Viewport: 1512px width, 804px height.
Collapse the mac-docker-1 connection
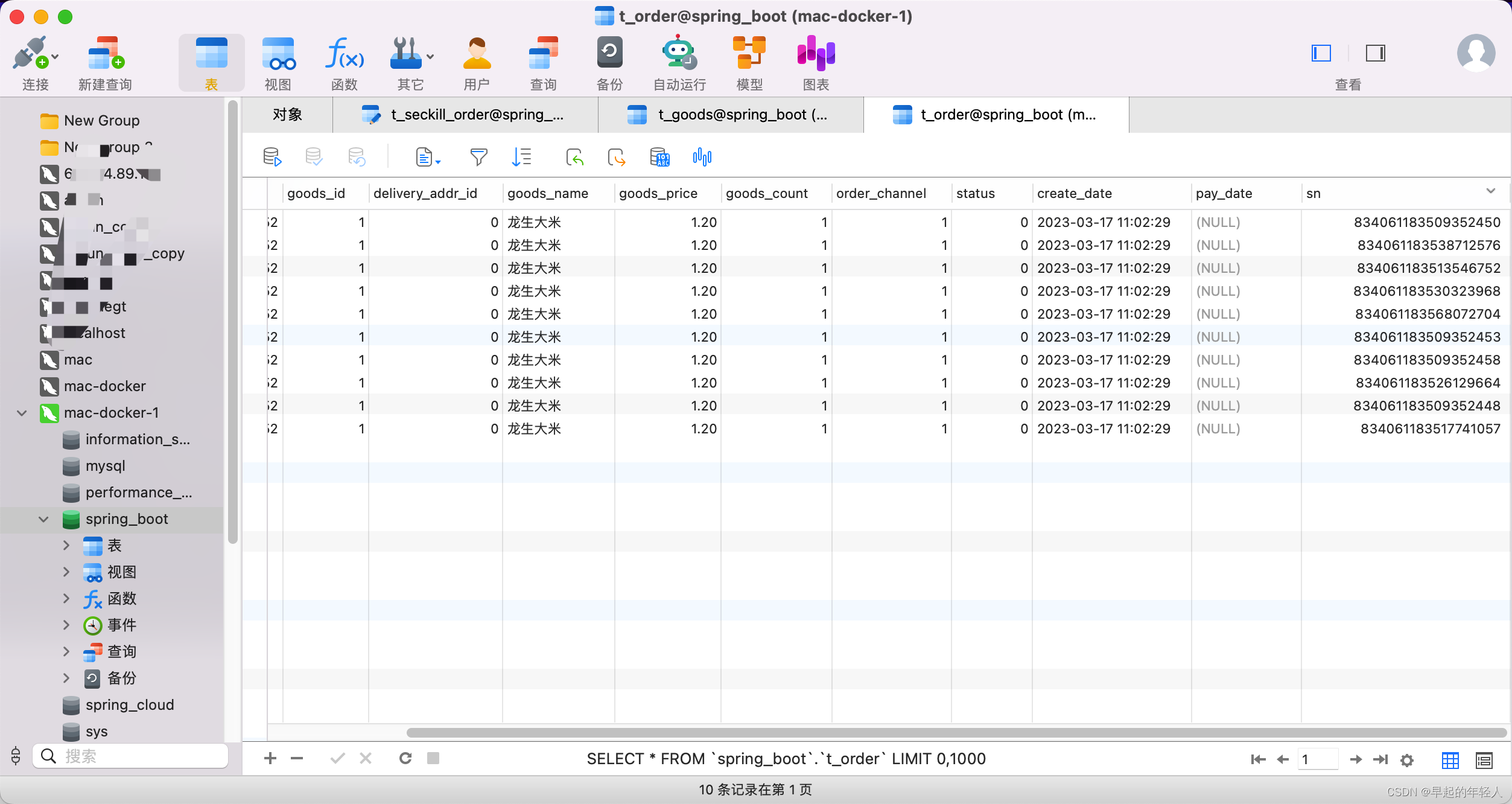pyautogui.click(x=22, y=413)
